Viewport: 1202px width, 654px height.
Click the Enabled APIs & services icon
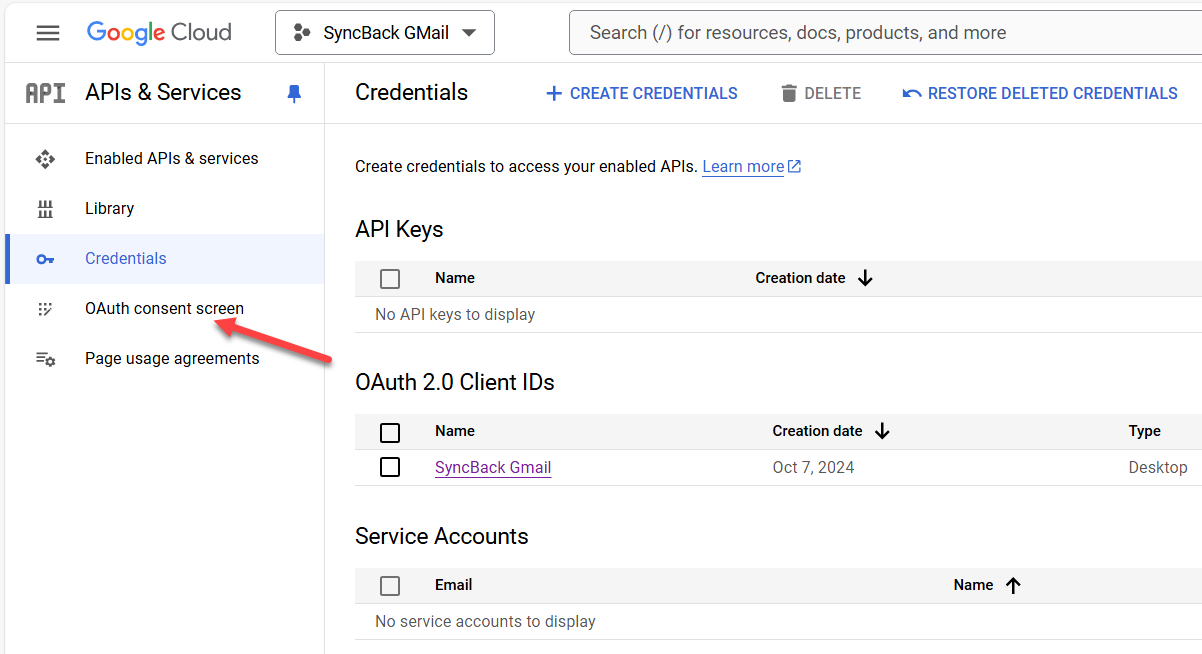45,159
